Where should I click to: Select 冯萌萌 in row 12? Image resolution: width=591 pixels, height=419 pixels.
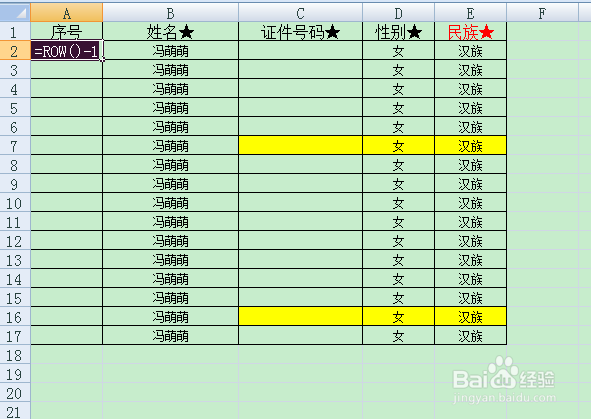[x=170, y=240]
